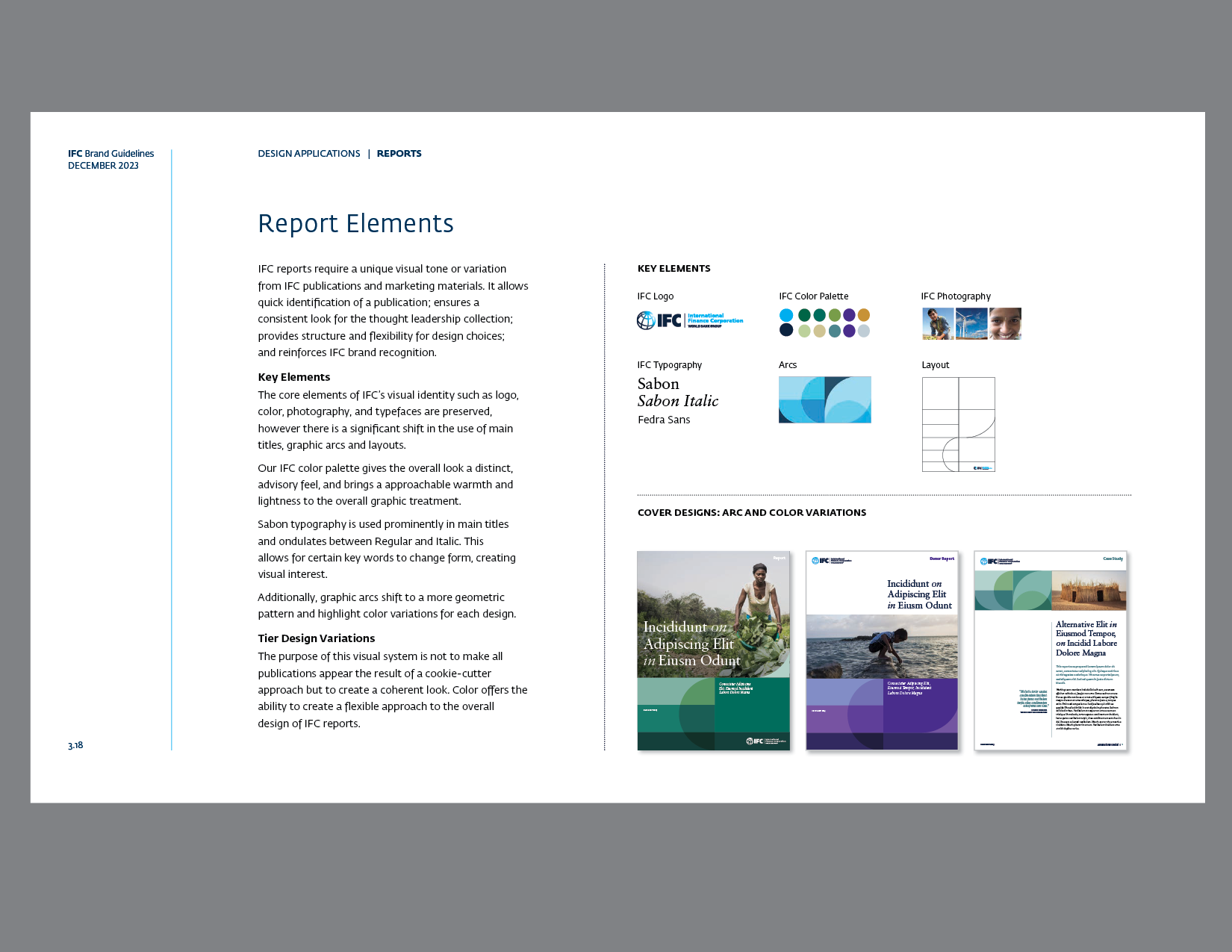Click the line starting 'Sabon typography is used prominently'
This screenshot has height=952, width=1232.
tap(383, 524)
